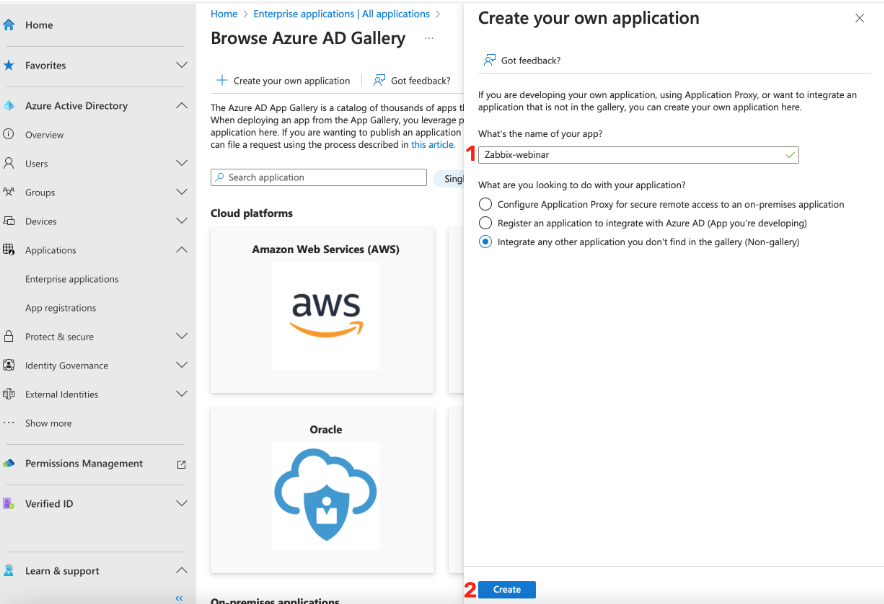The width and height of the screenshot is (884, 604).
Task: Open the ellipsis menu next to Browse Azure AD Gallery
Action: (428, 37)
